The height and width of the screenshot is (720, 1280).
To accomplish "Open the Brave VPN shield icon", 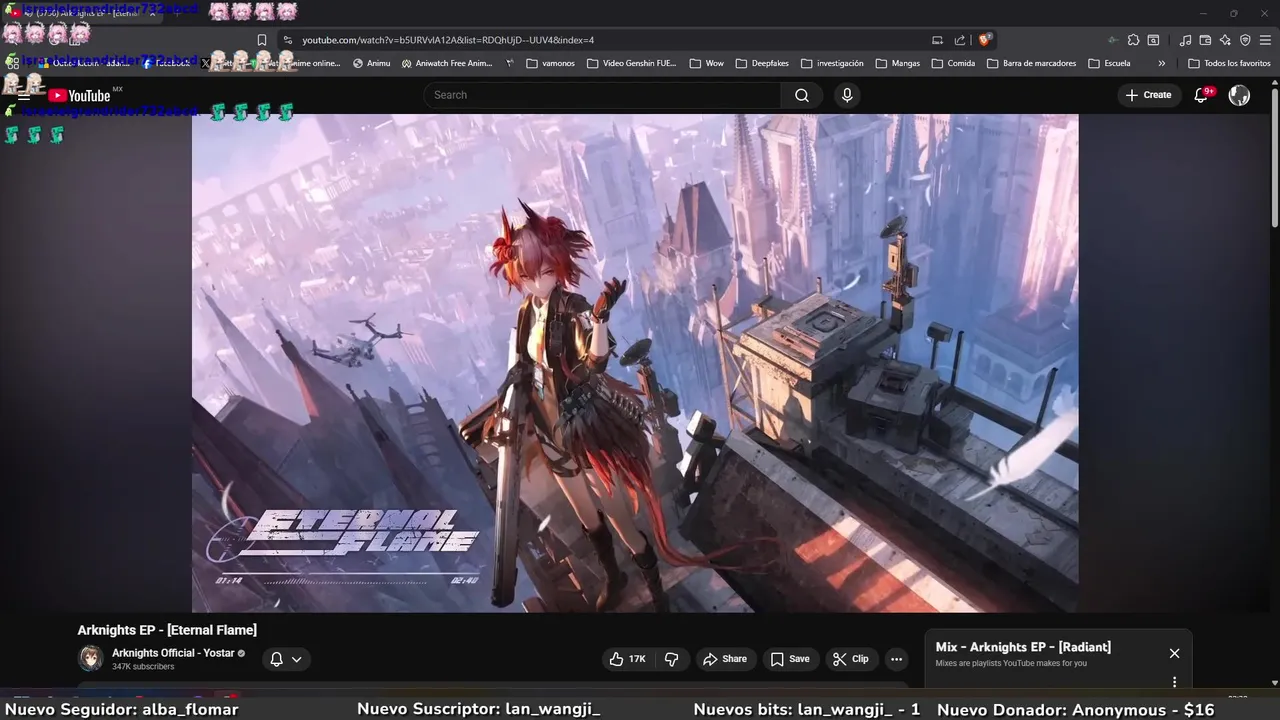I will pos(1245,40).
